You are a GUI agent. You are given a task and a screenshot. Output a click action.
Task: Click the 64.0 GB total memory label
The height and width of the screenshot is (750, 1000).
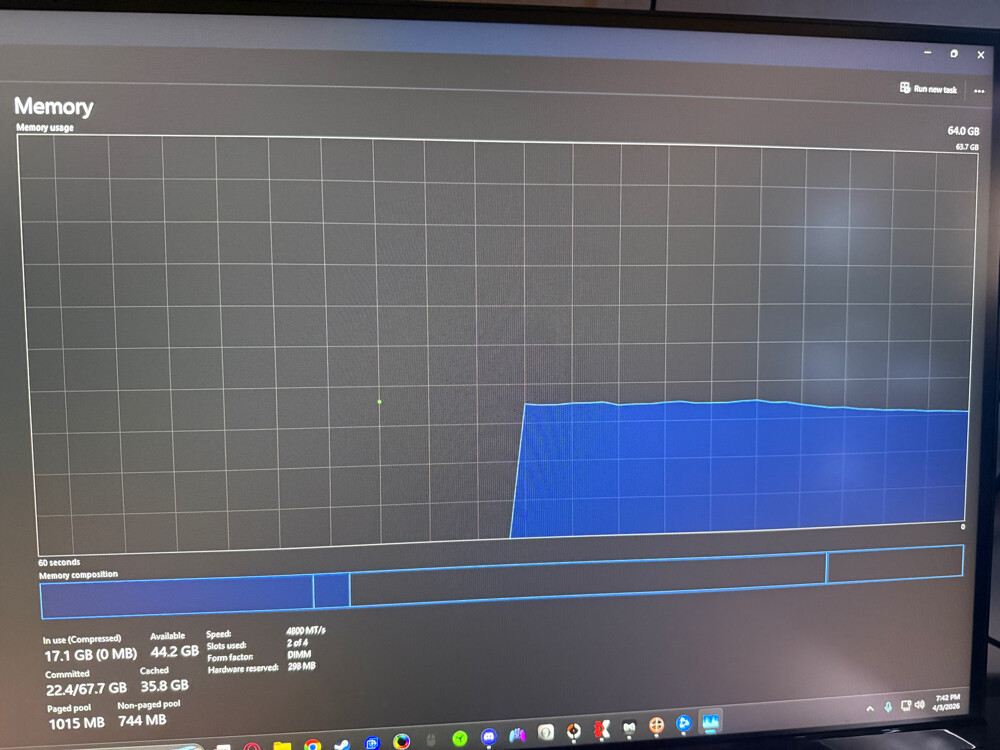pyautogui.click(x=963, y=131)
